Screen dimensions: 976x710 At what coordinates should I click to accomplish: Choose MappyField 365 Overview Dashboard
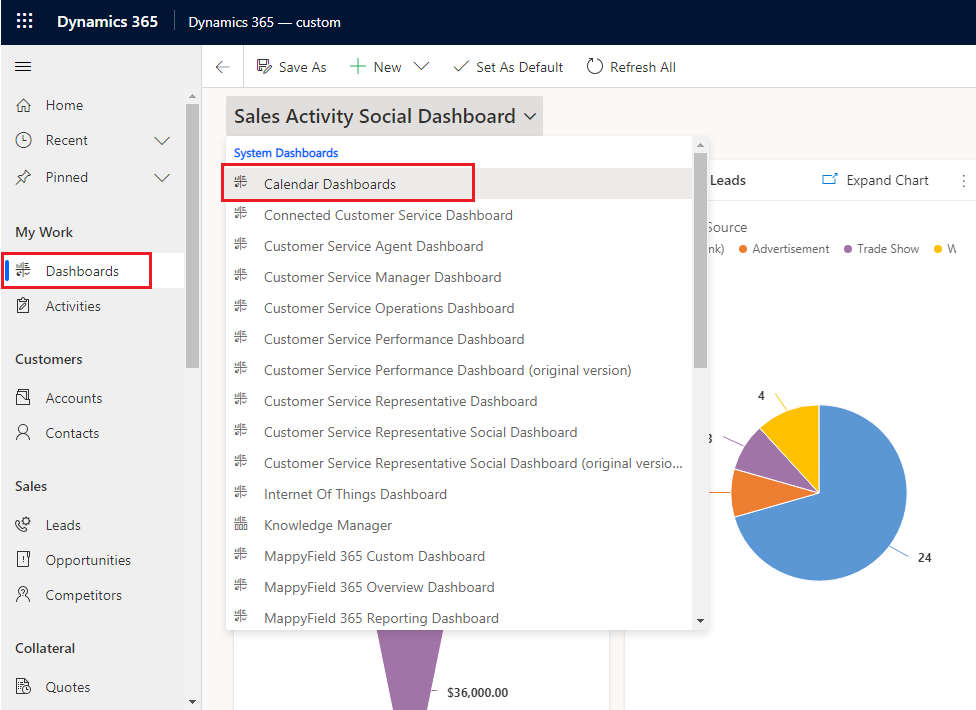459,587
